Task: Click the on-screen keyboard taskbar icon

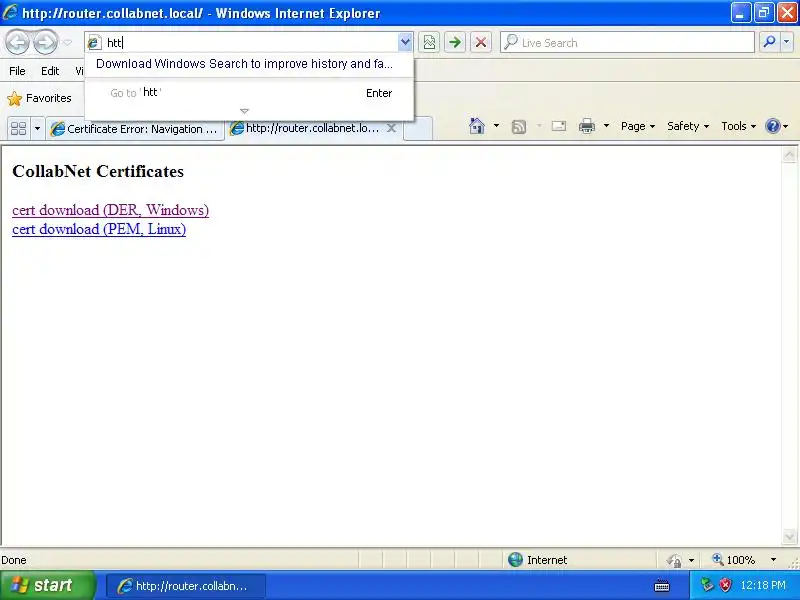Action: click(x=662, y=586)
